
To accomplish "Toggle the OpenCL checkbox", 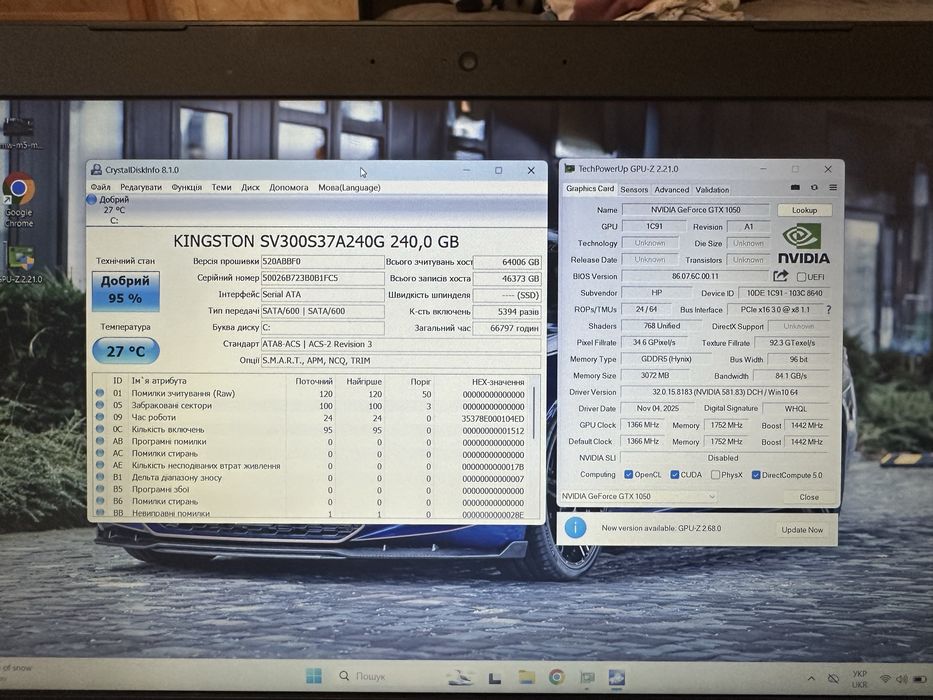I will coord(628,474).
